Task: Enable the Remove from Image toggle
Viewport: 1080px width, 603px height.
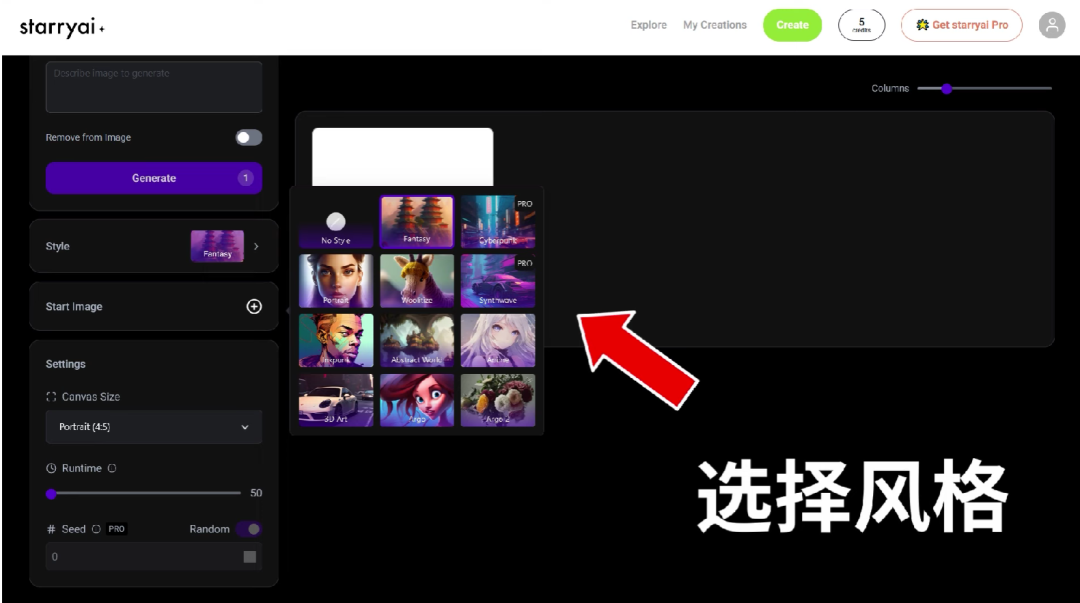Action: pos(248,137)
